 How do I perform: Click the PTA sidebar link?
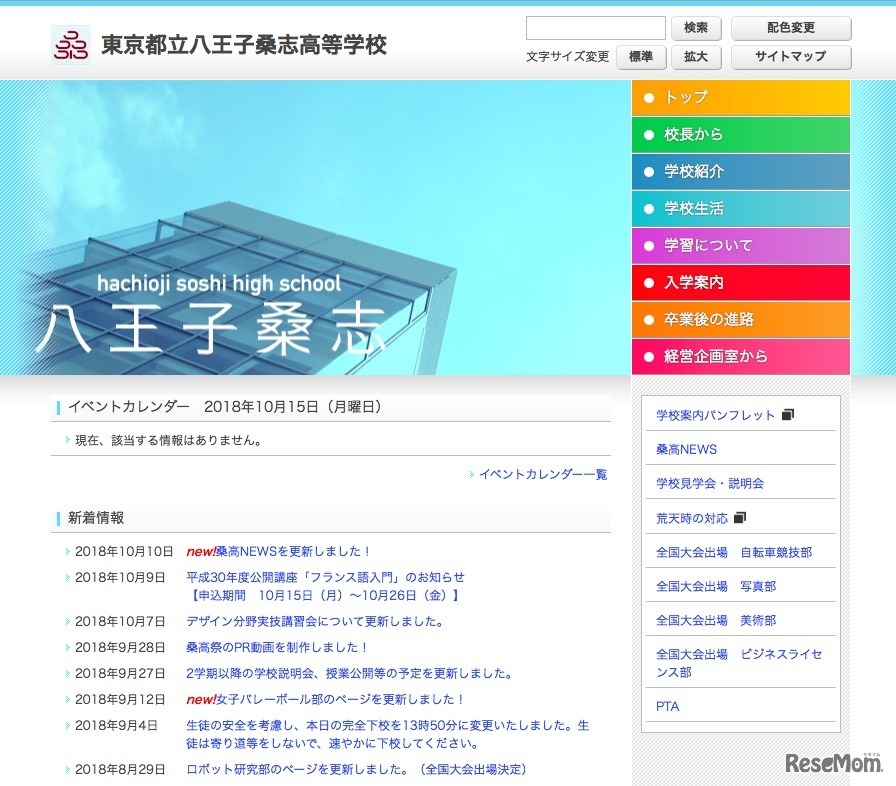[667, 706]
